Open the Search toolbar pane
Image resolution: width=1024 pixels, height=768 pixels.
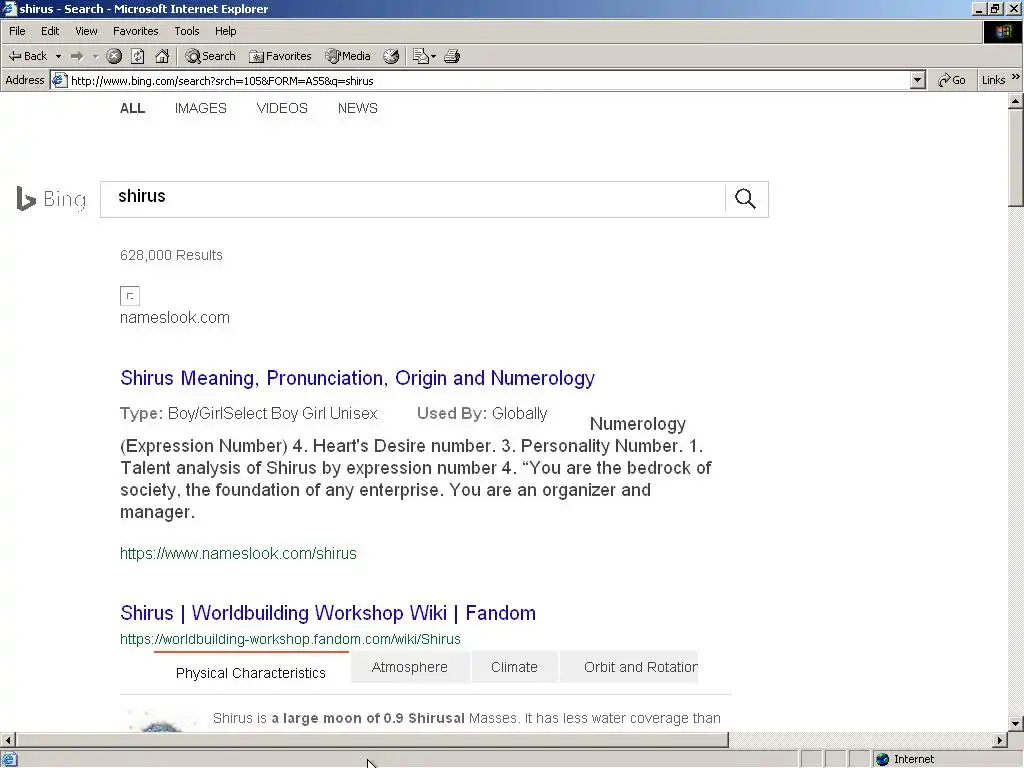[210, 56]
